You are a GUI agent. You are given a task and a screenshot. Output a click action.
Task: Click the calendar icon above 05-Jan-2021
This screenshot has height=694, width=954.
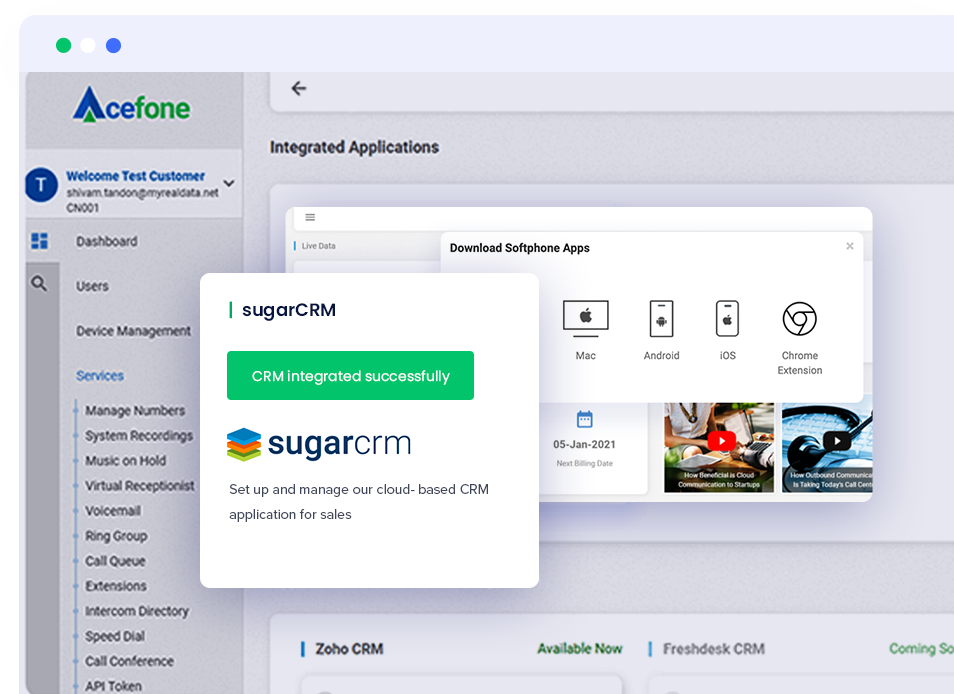(585, 419)
